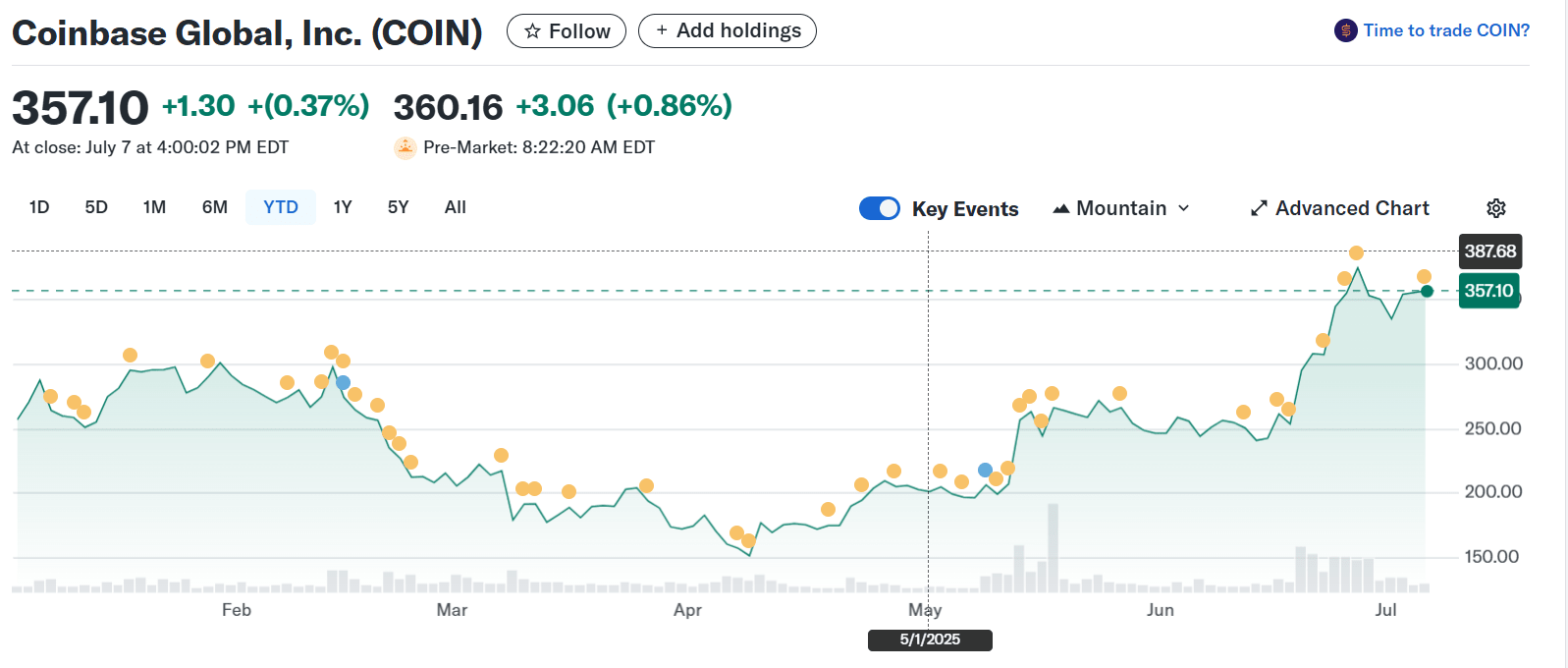The width and height of the screenshot is (1568, 668).
Task: Select the All range tab
Action: click(x=456, y=207)
